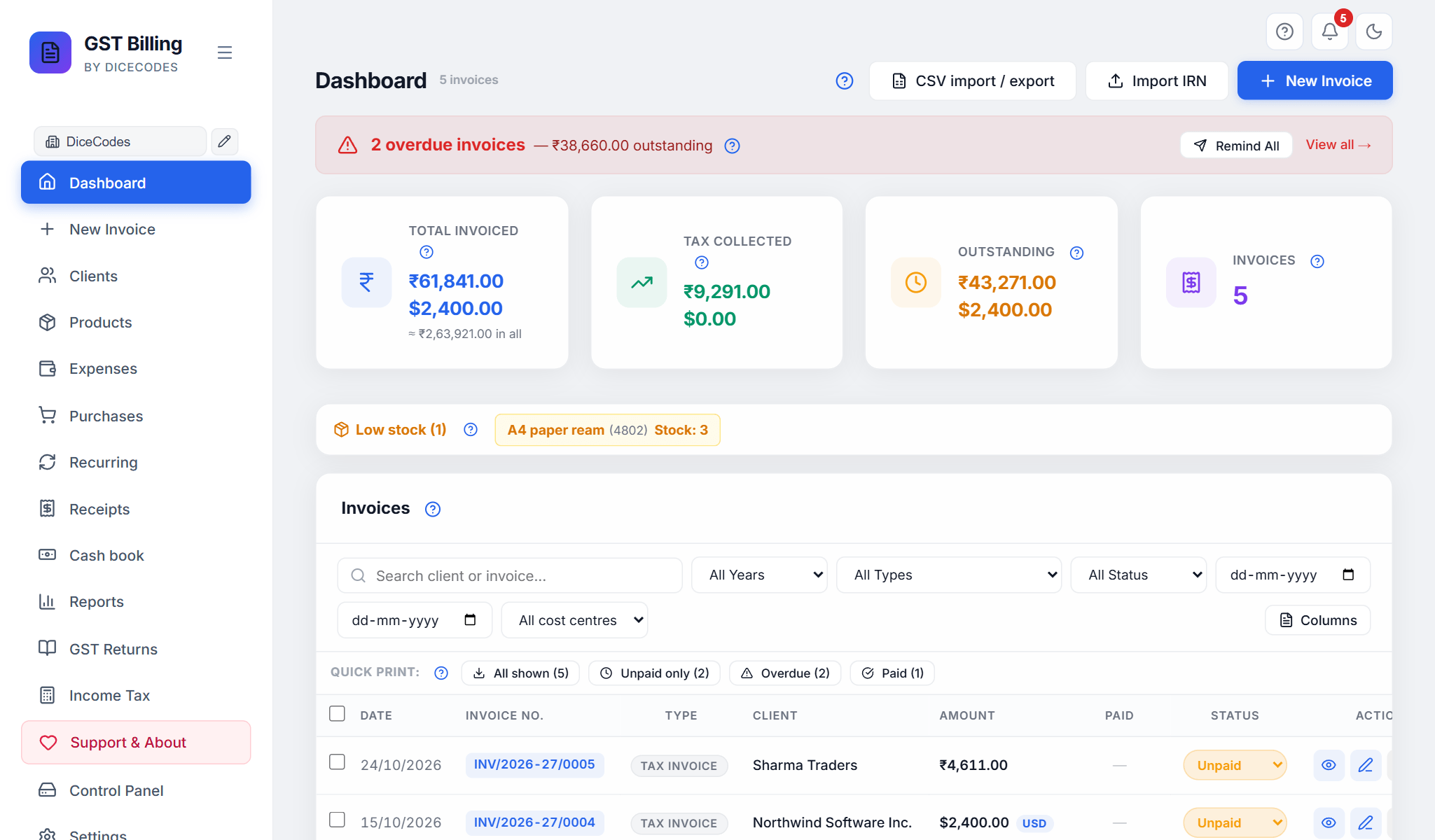Click overdue warning triangle icon in alert banner
This screenshot has width=1435, height=840.
(347, 145)
